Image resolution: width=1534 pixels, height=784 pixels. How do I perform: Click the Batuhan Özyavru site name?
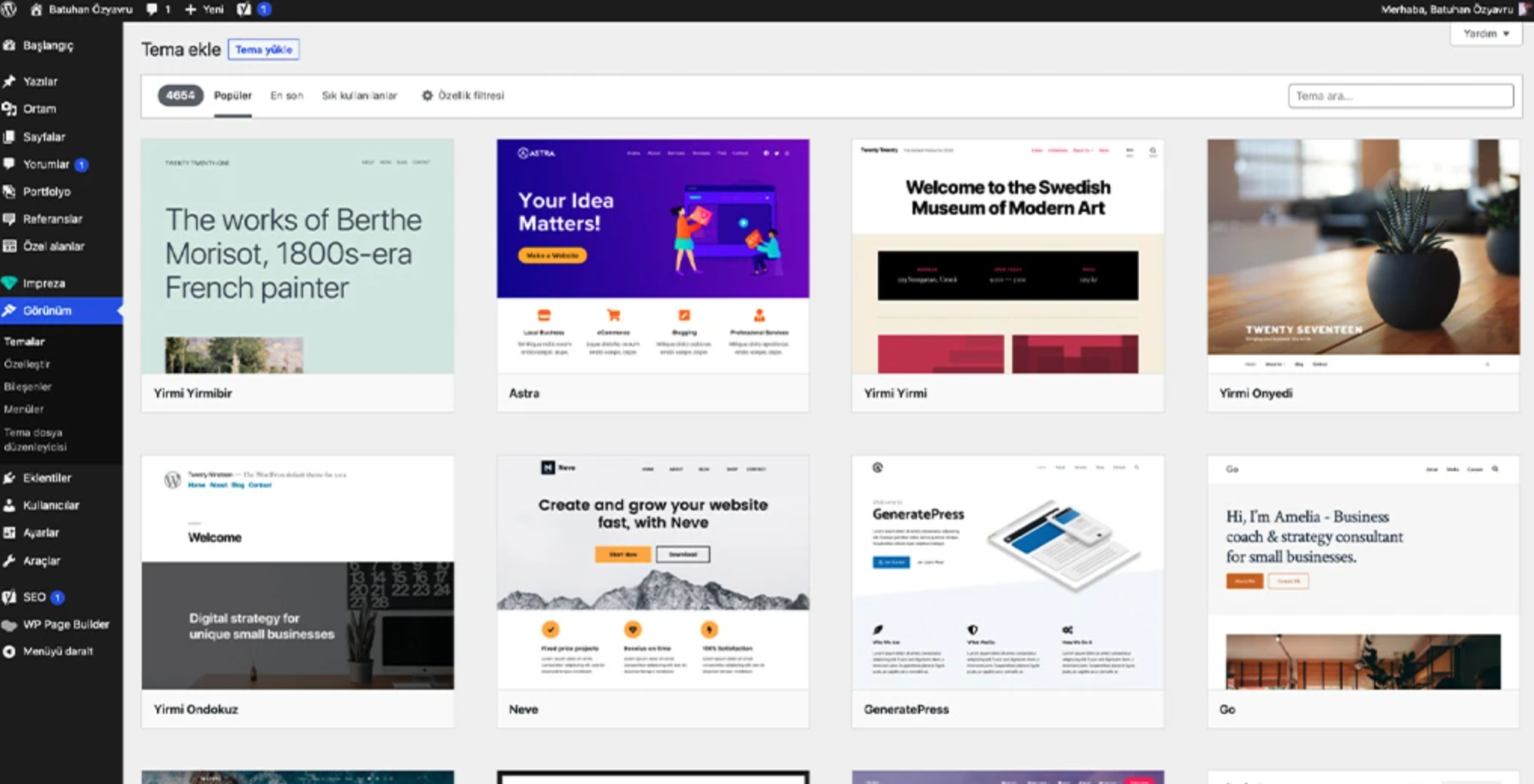point(91,10)
